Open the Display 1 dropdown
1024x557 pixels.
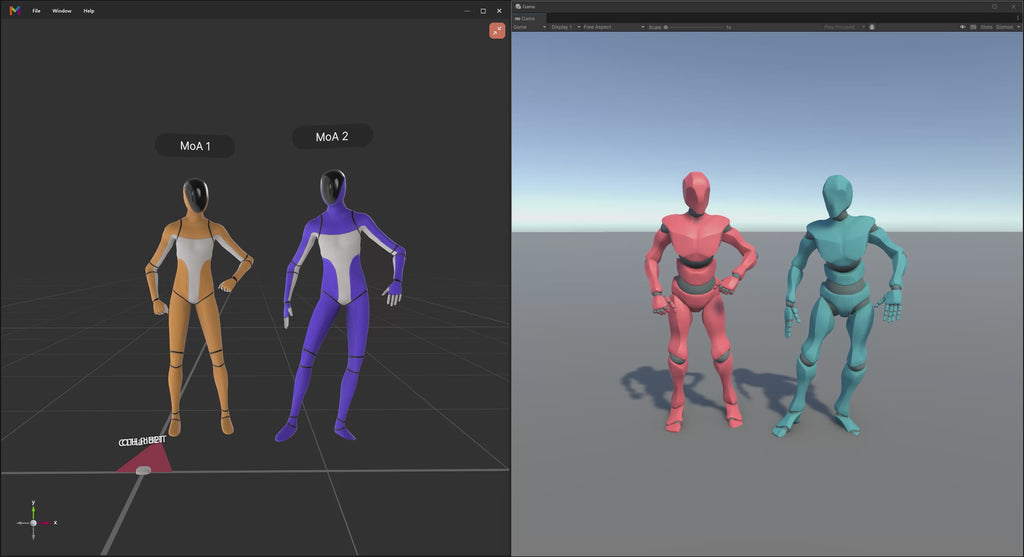[565, 27]
